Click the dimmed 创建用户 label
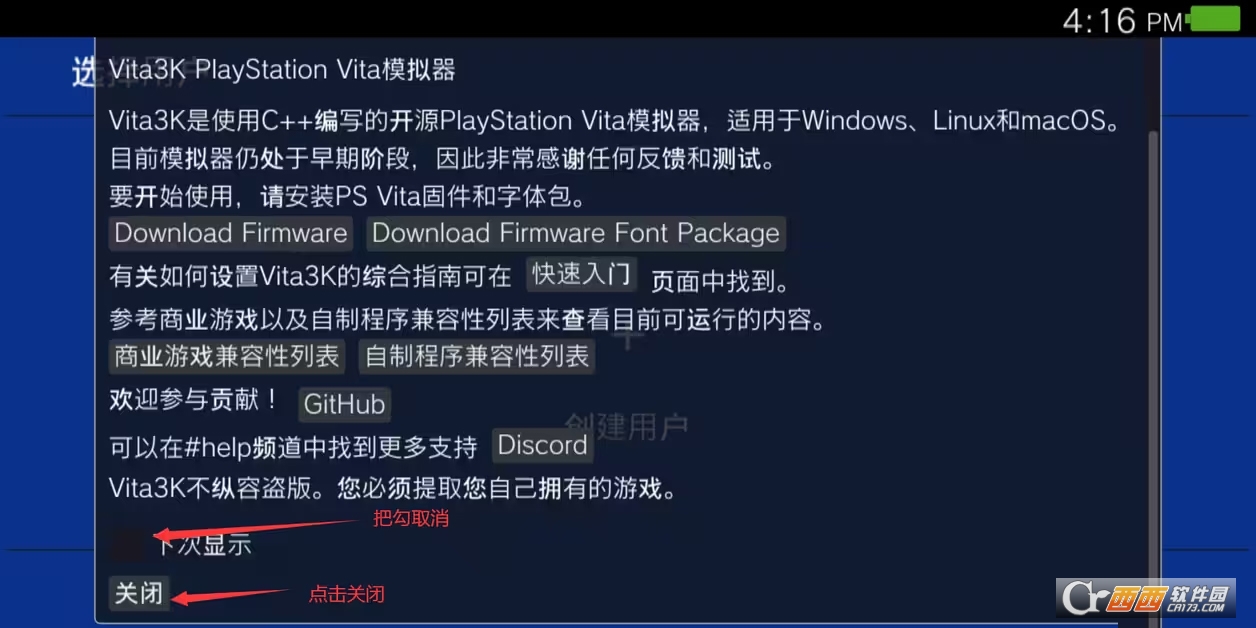This screenshot has width=1256, height=628. 628,427
